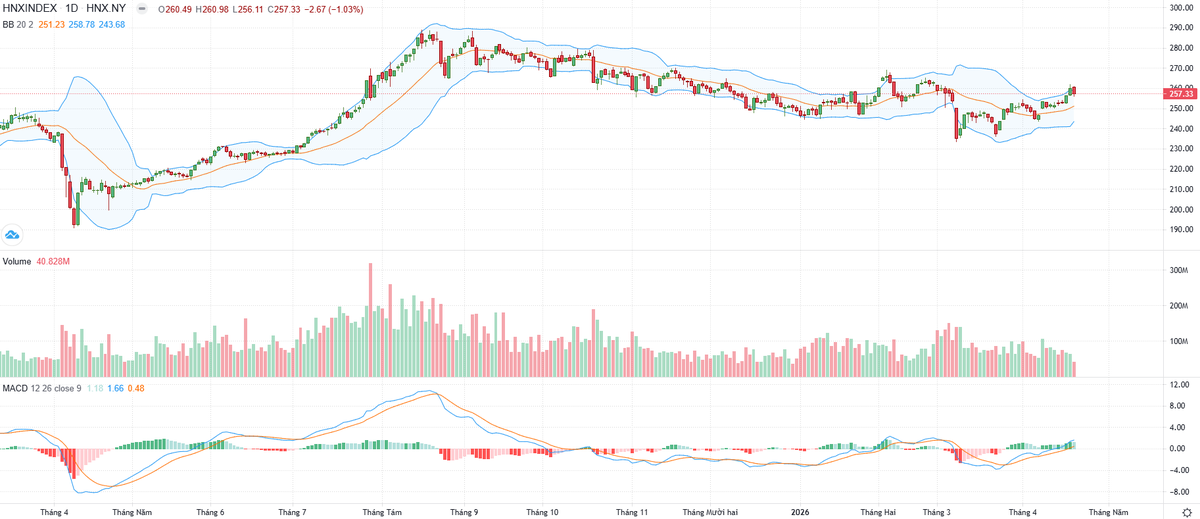Click the 2026 label on time axis
This screenshot has height=519, width=1200.
[800, 512]
